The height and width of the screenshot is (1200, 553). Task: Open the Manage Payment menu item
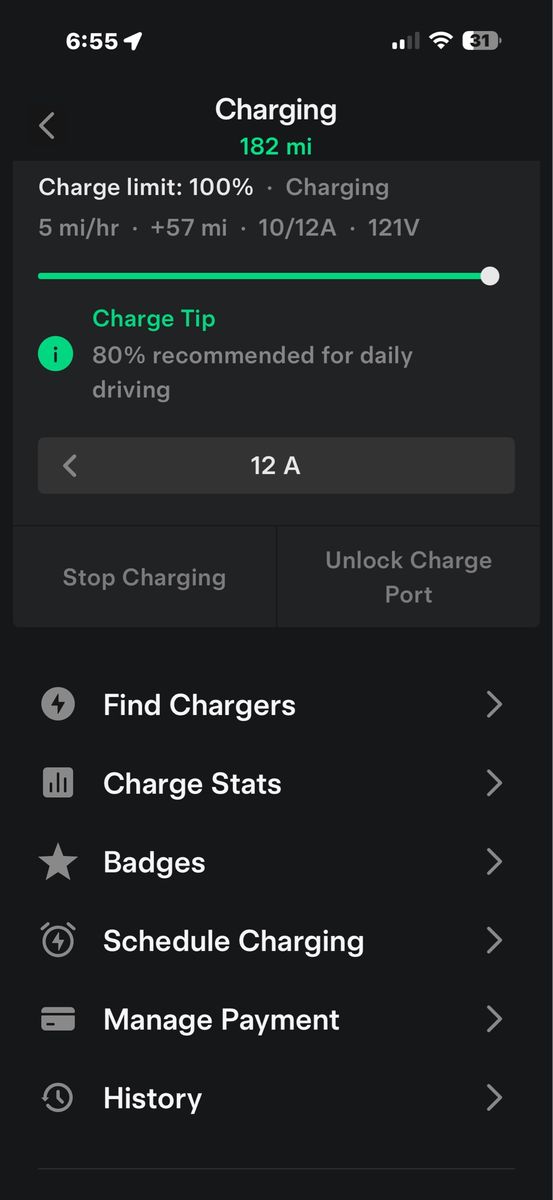point(276,1019)
